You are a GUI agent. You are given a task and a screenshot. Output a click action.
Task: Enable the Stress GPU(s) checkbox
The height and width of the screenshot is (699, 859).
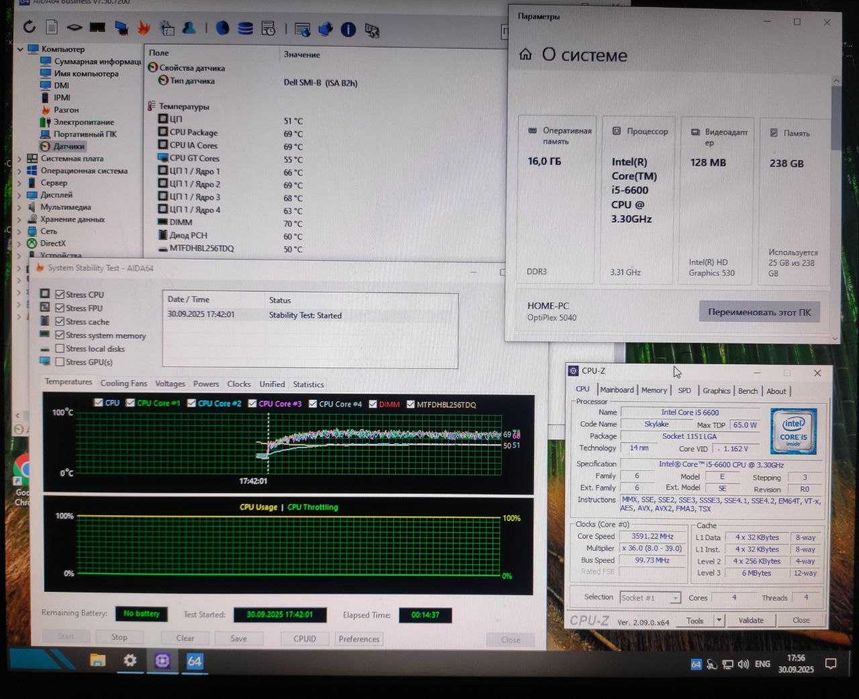60,362
